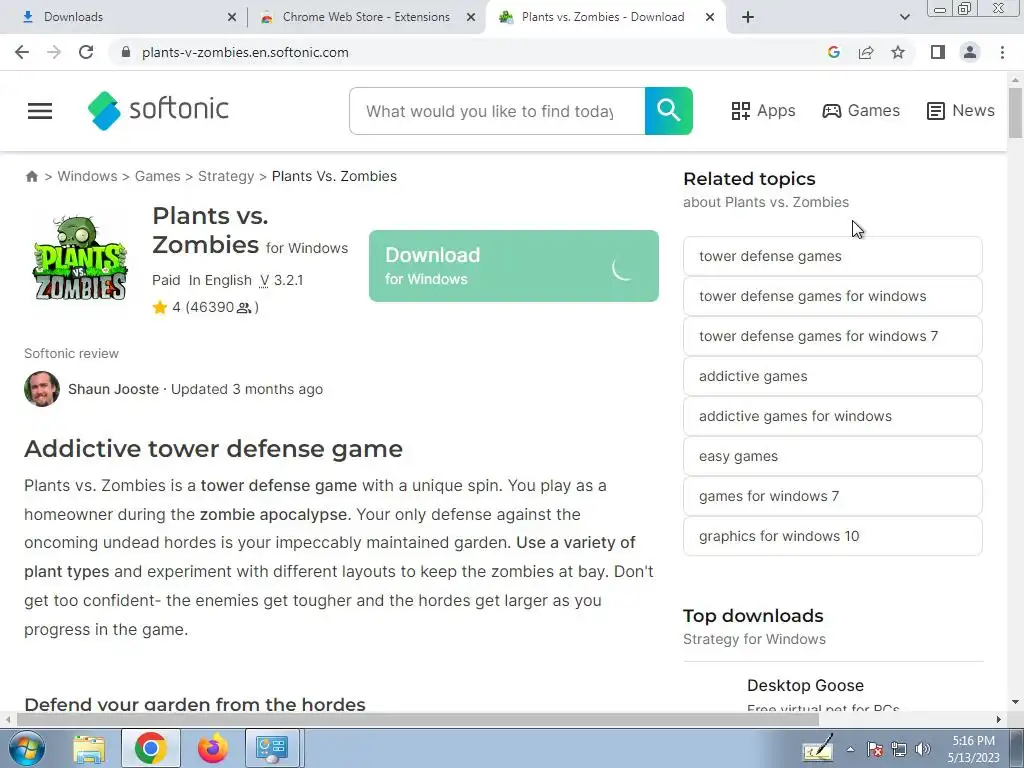Close the Downloads tab
This screenshot has height=768, width=1024.
[232, 18]
